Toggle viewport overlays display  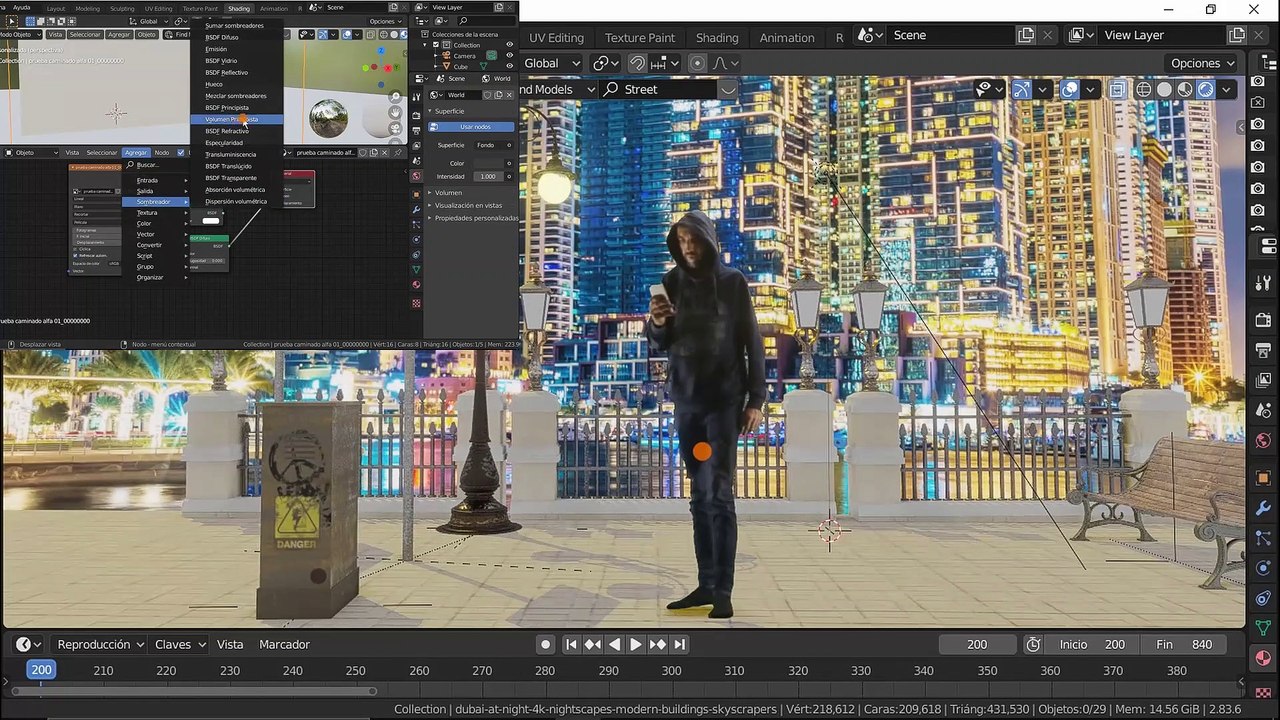tap(1070, 89)
